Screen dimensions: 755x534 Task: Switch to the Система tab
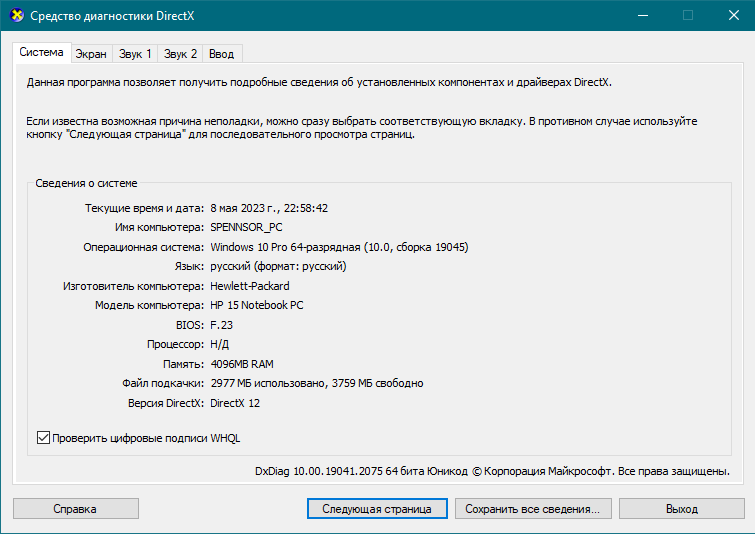click(41, 52)
